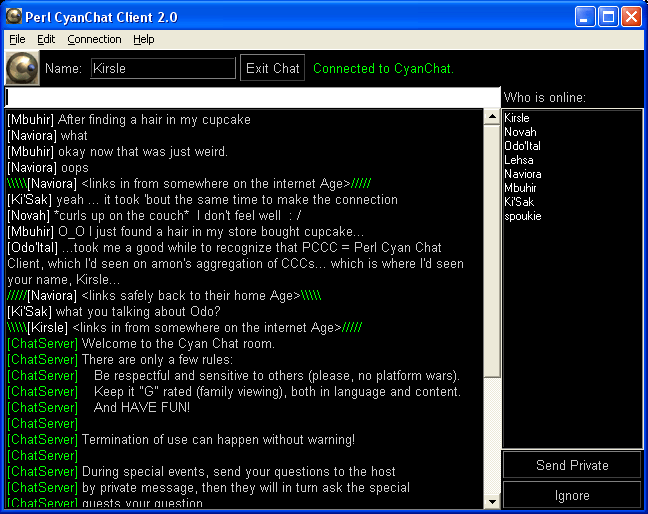Viewport: 648px width, 514px height.
Task: Click ChatServer 'Welcome to the Cyan Chat room.' line
Action: (x=141, y=344)
